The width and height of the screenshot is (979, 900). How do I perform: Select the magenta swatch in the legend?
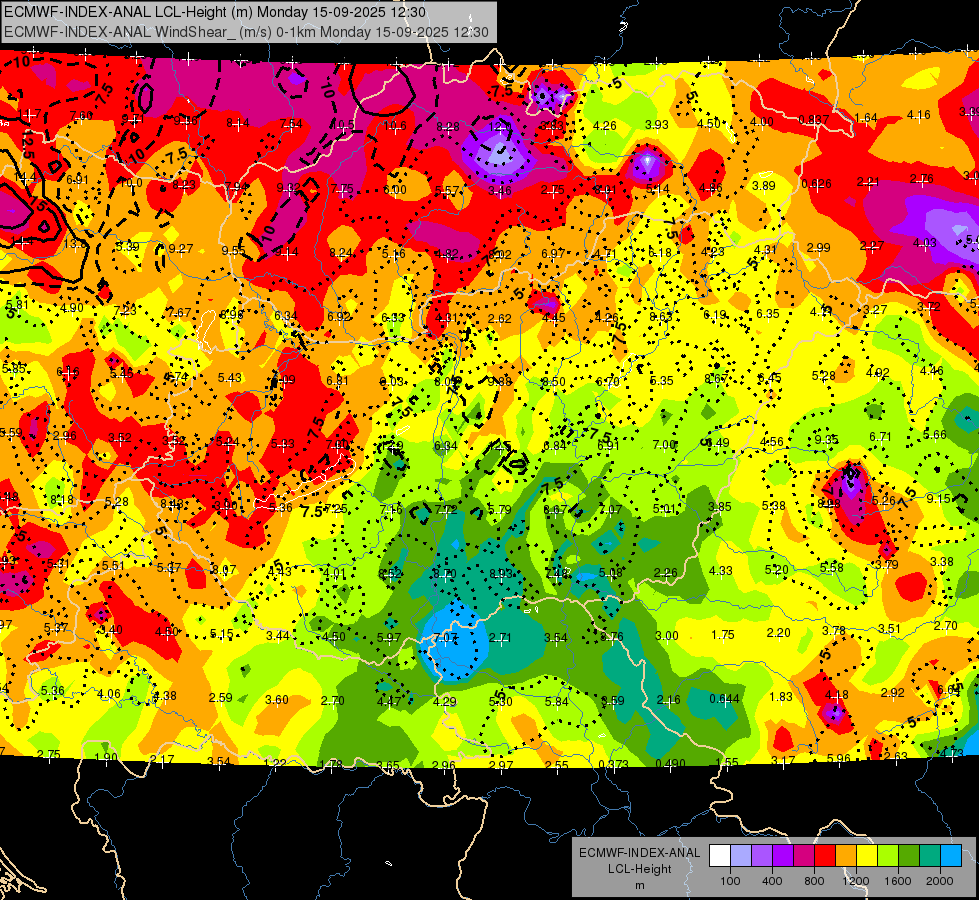[x=804, y=856]
